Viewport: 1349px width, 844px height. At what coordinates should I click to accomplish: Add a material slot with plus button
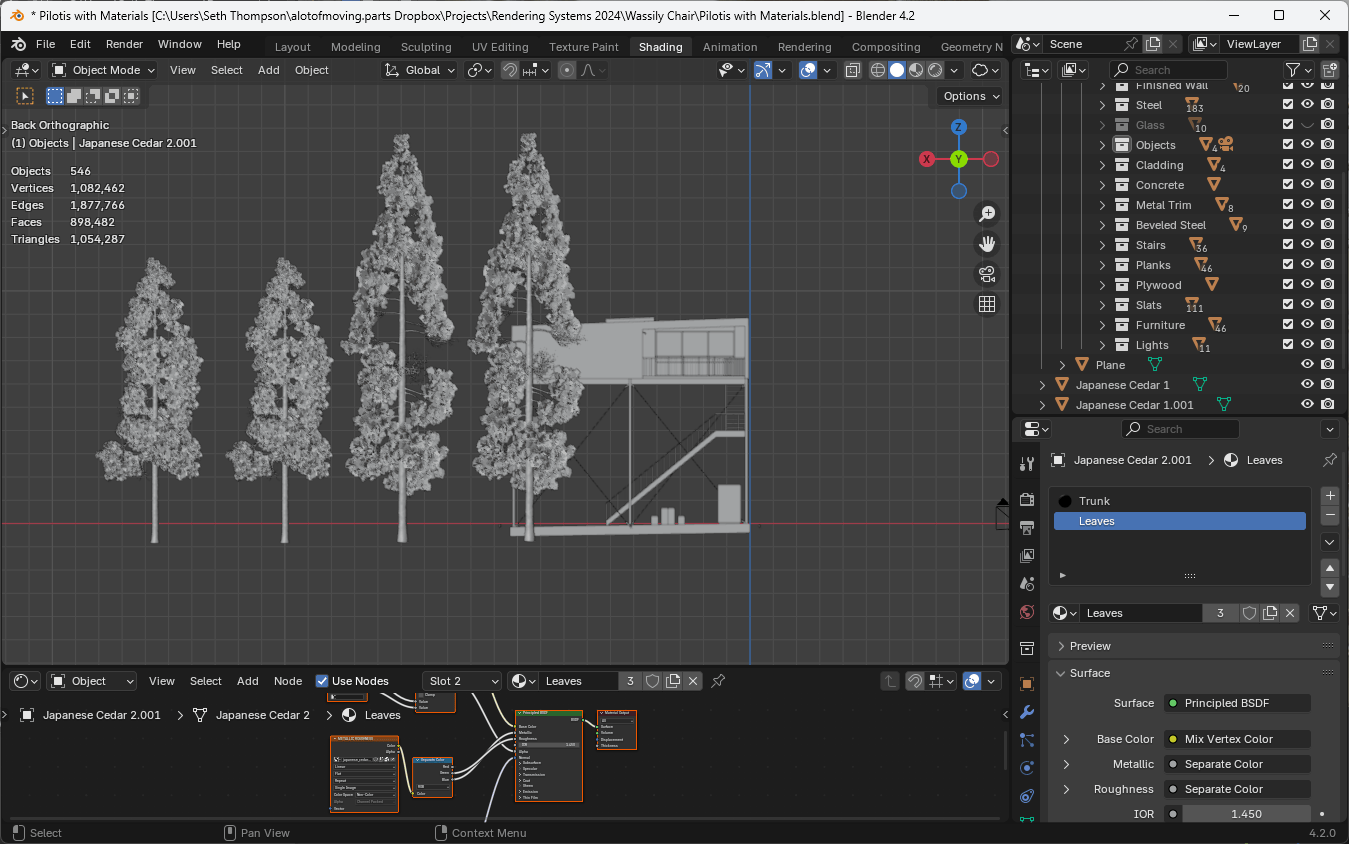[x=1329, y=496]
